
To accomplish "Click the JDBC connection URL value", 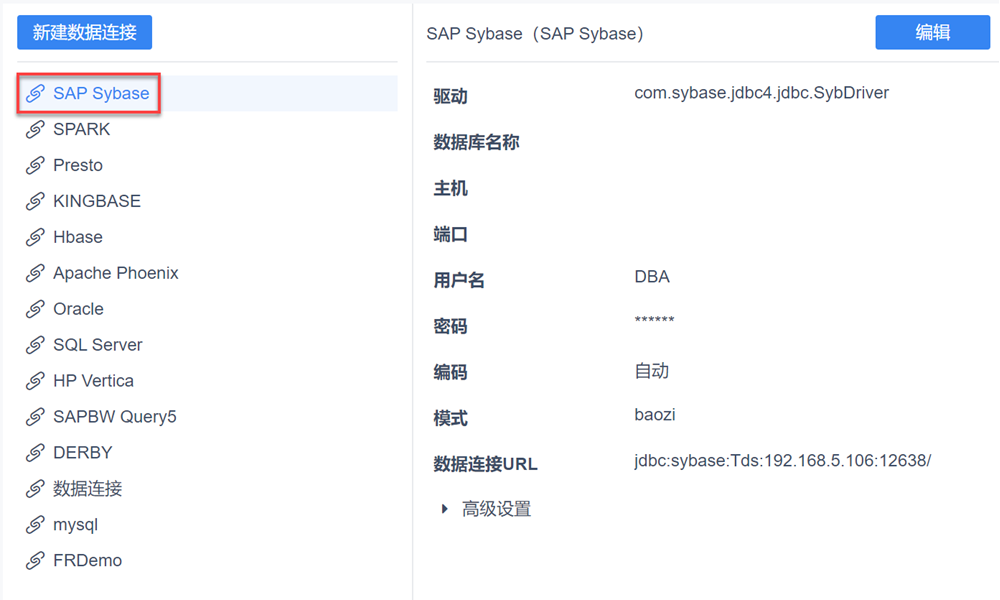I will [783, 461].
